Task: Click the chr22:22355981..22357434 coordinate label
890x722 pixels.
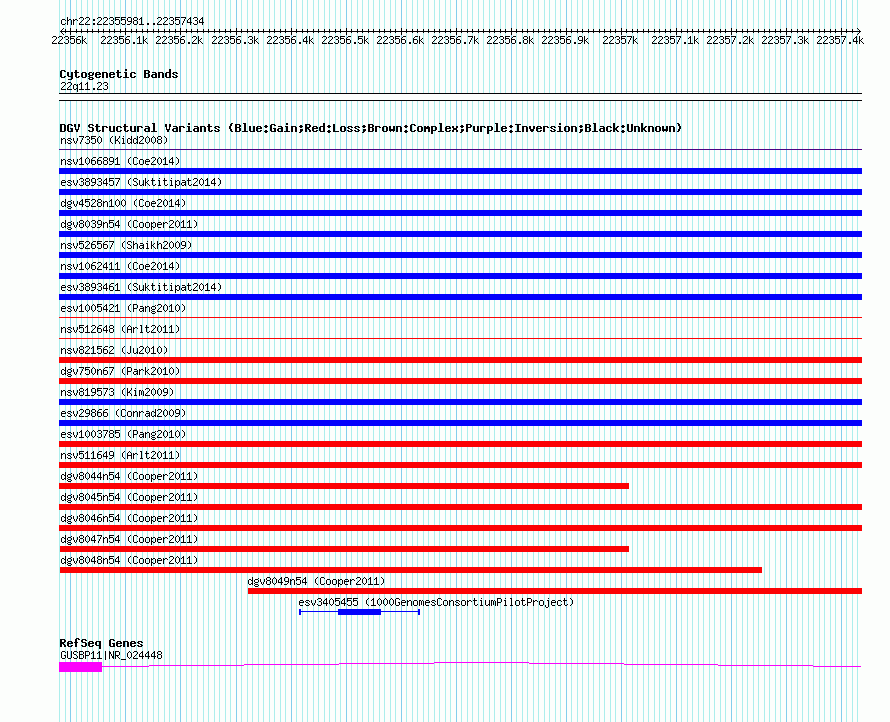Action: click(x=132, y=21)
